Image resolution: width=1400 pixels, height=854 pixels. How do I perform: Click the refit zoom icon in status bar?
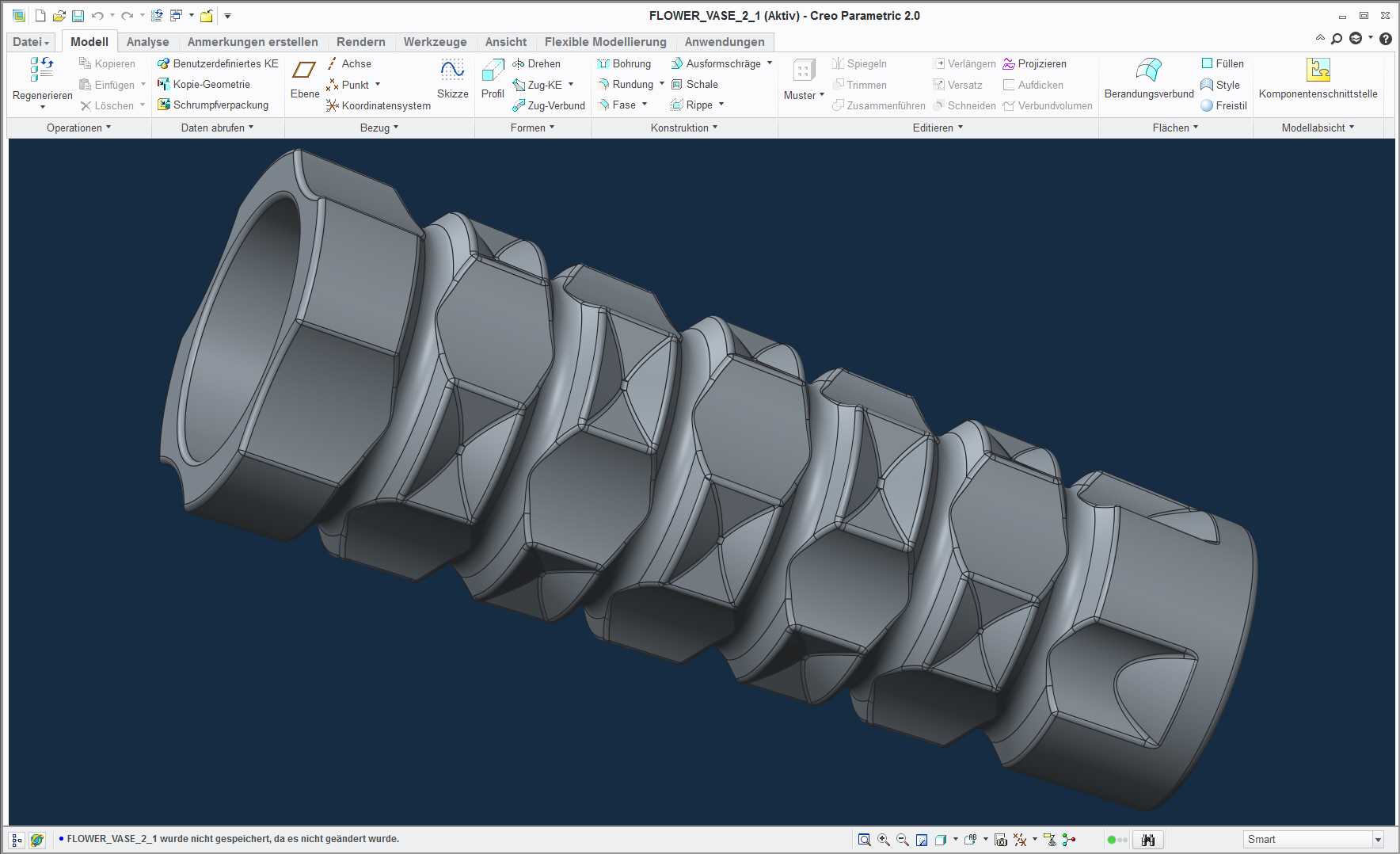[x=864, y=840]
